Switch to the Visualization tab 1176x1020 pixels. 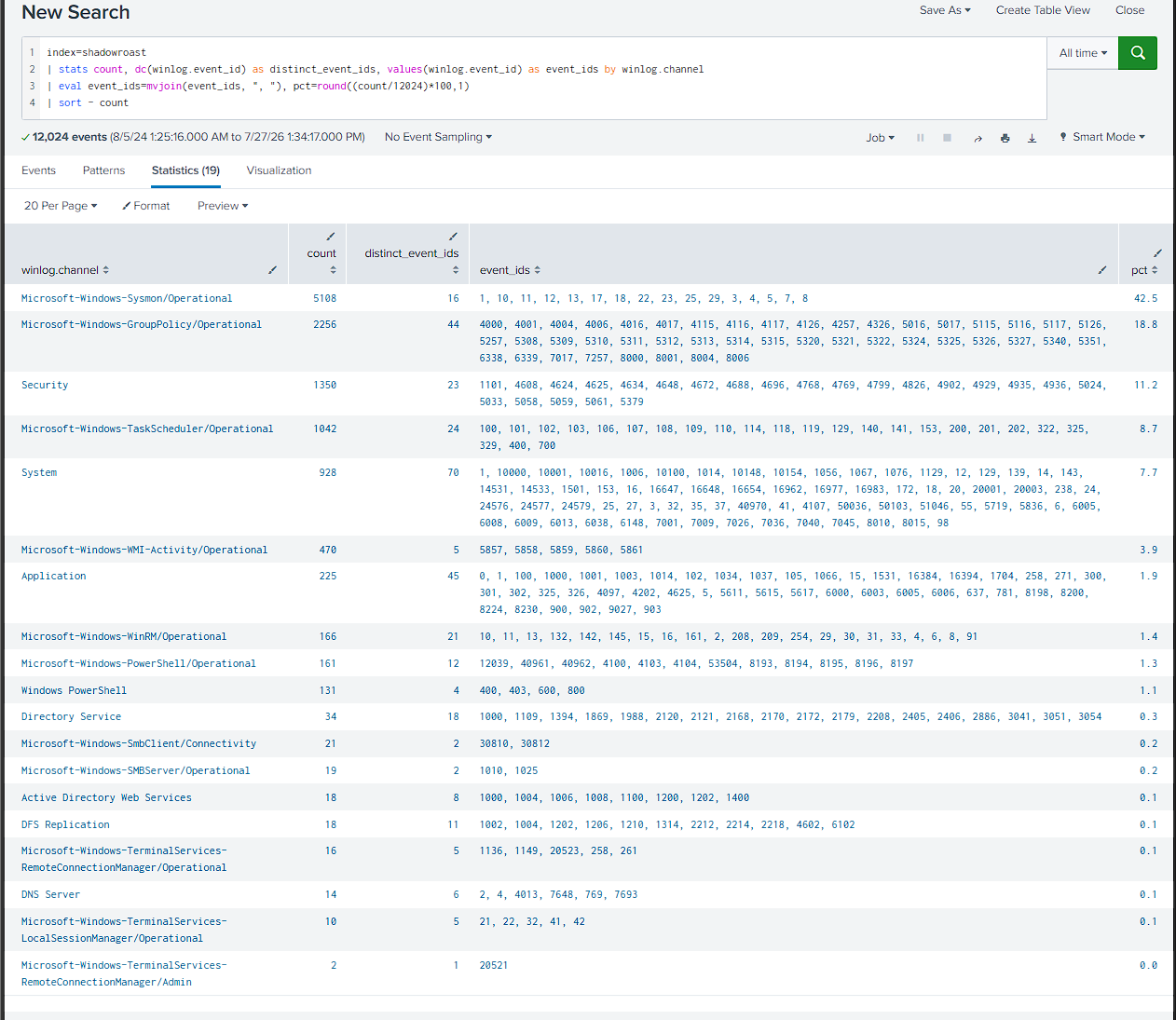[279, 170]
